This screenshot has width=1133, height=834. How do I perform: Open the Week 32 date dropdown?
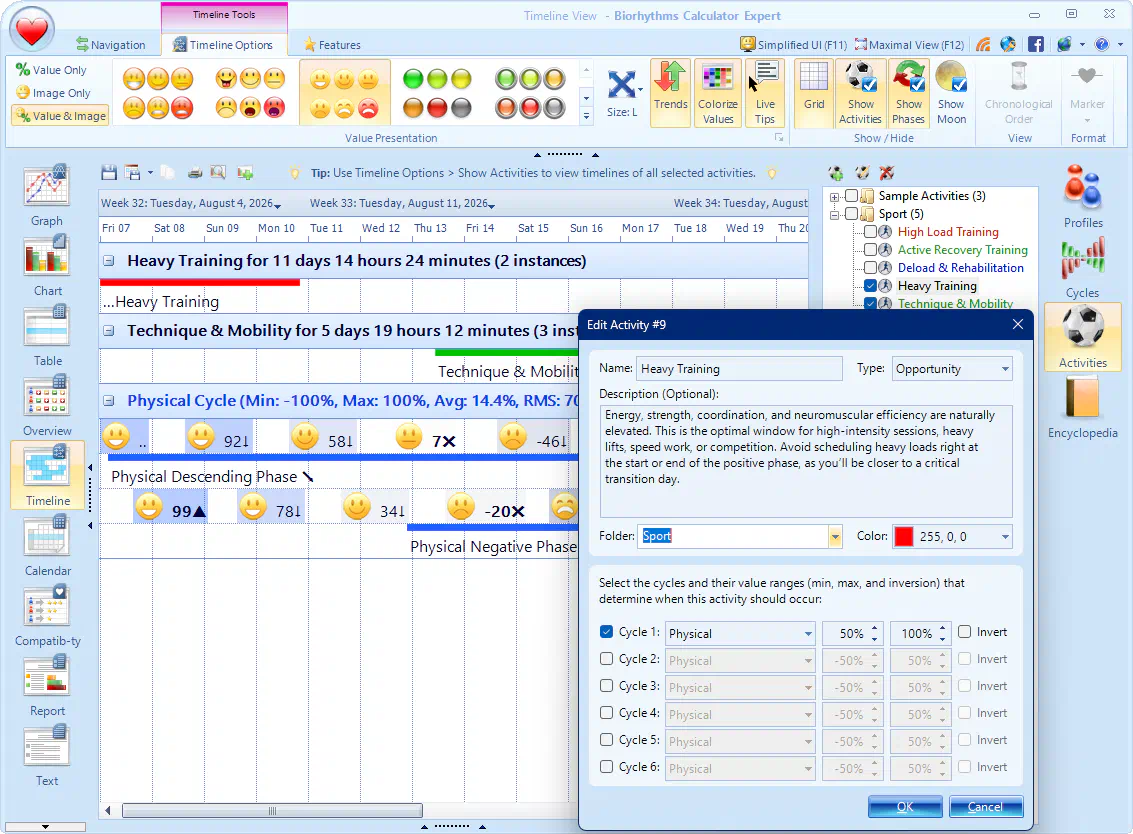tap(277, 206)
